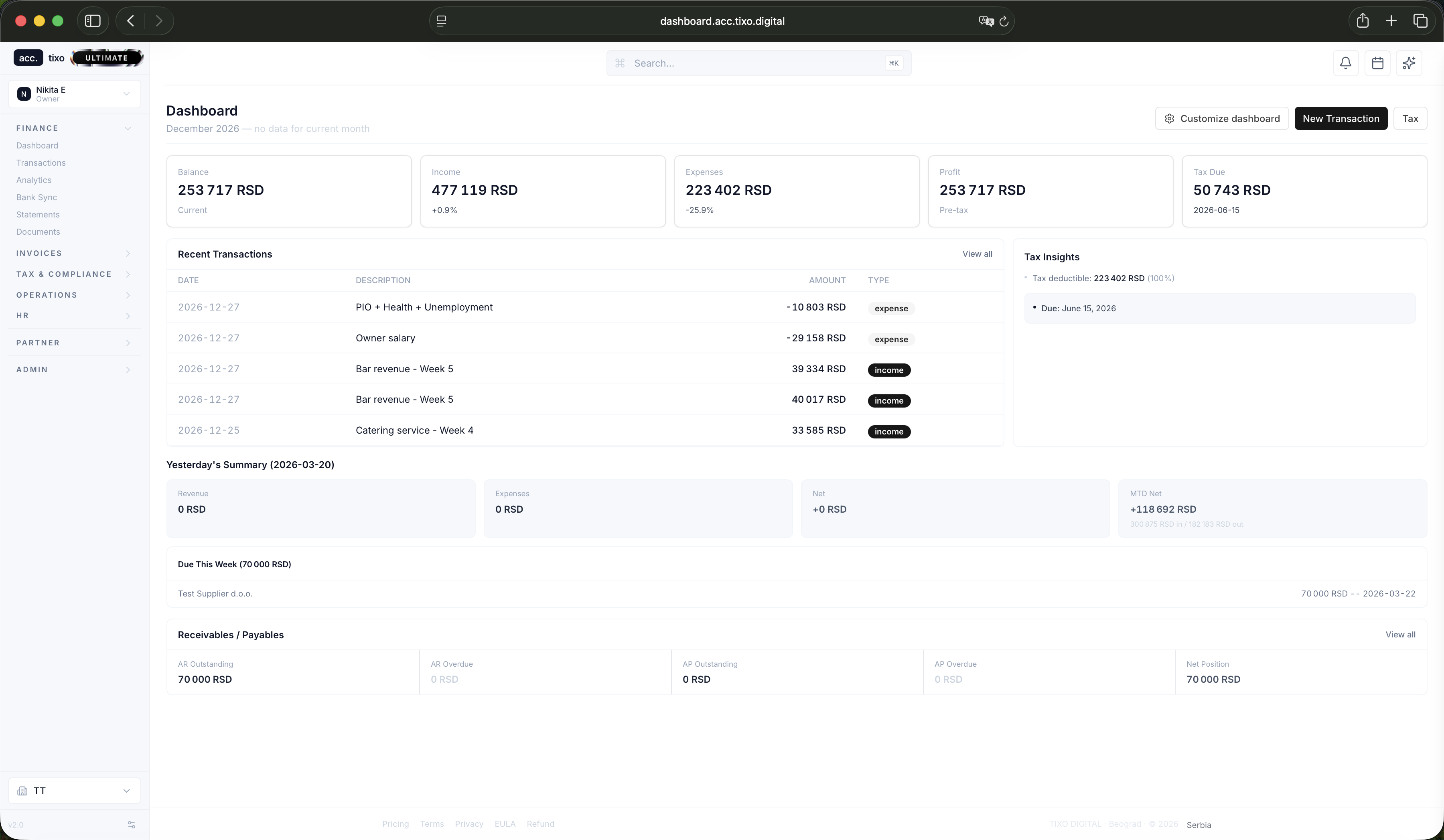Screen dimensions: 1444x840
Task: Click sidebar settings sliders icon at bottom
Action: pyautogui.click(x=131, y=824)
